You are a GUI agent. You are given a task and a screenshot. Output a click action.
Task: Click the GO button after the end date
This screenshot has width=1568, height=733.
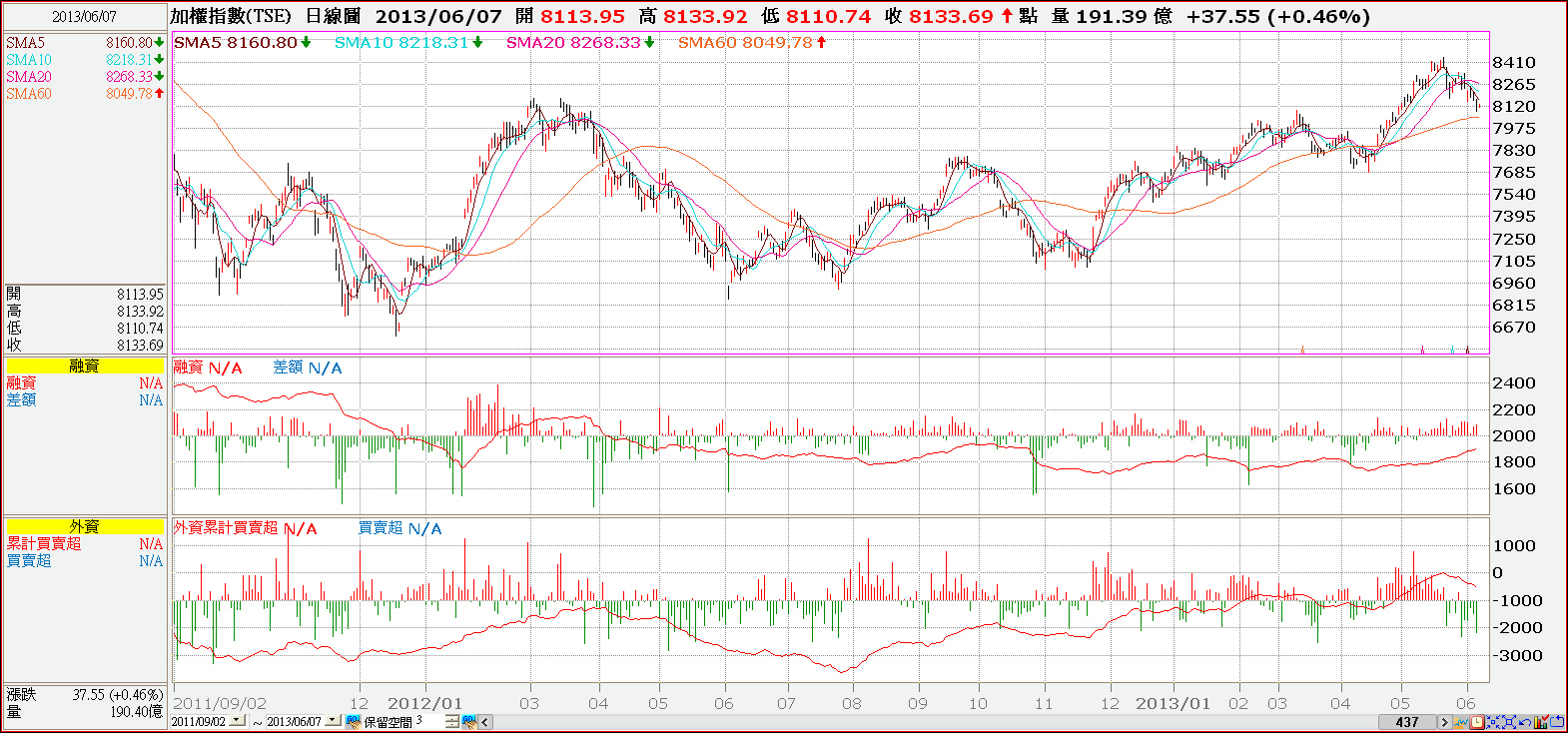pyautogui.click(x=353, y=721)
